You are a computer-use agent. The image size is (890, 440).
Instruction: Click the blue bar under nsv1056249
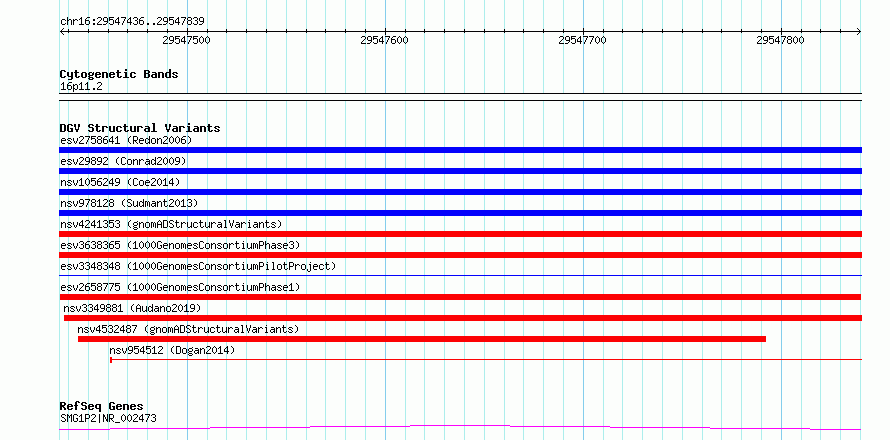click(x=460, y=192)
